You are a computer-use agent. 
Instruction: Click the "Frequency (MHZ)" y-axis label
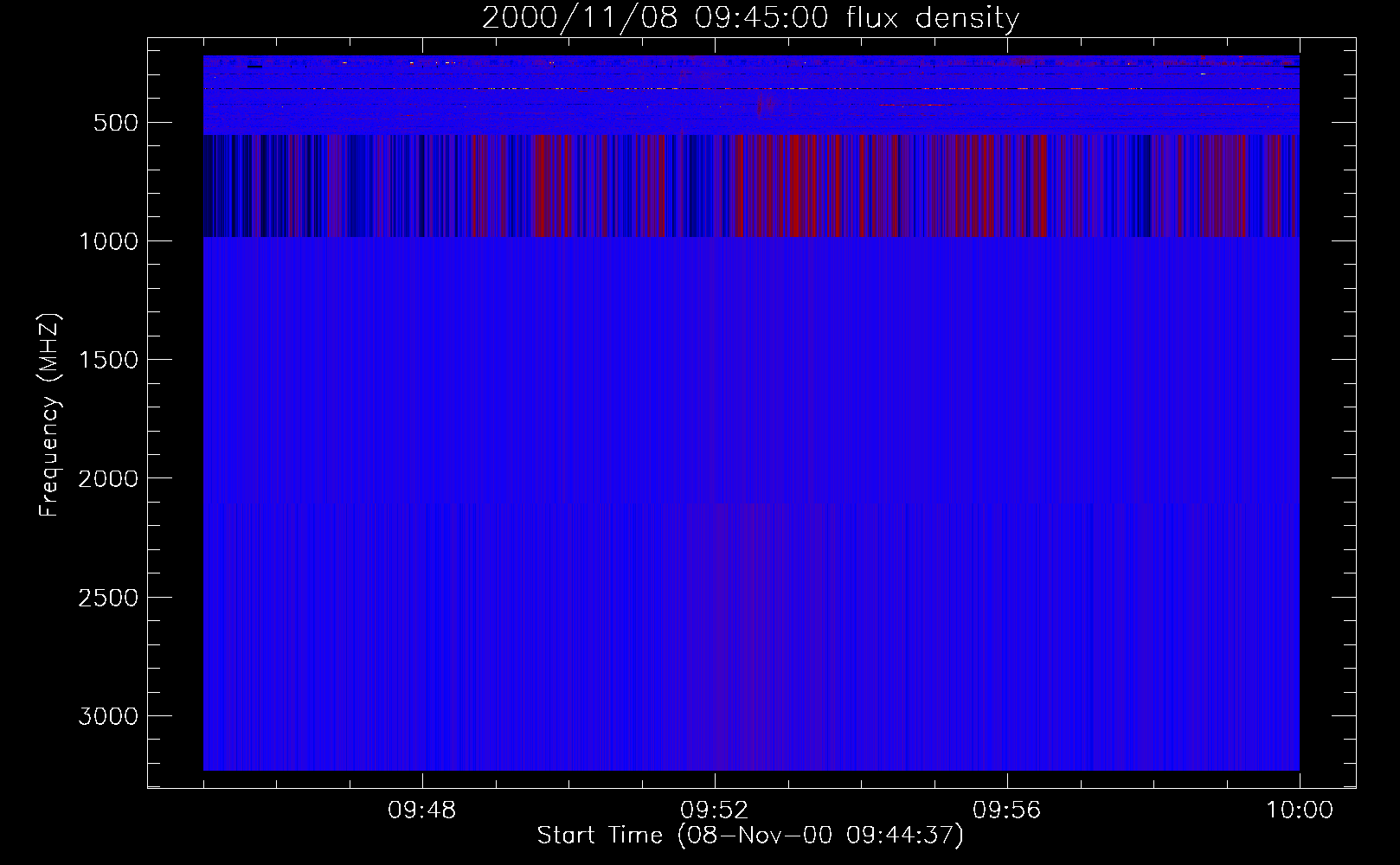[49, 415]
